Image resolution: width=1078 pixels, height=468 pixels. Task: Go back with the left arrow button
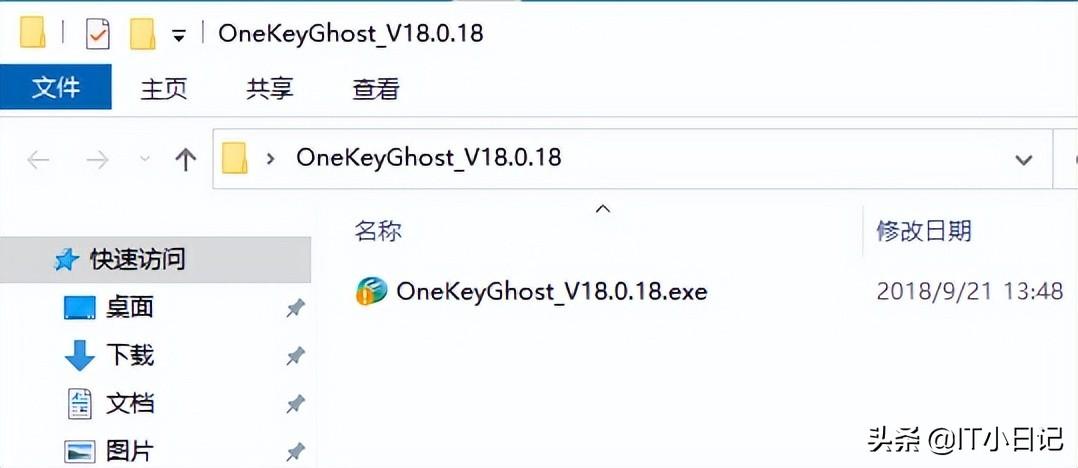pos(38,160)
